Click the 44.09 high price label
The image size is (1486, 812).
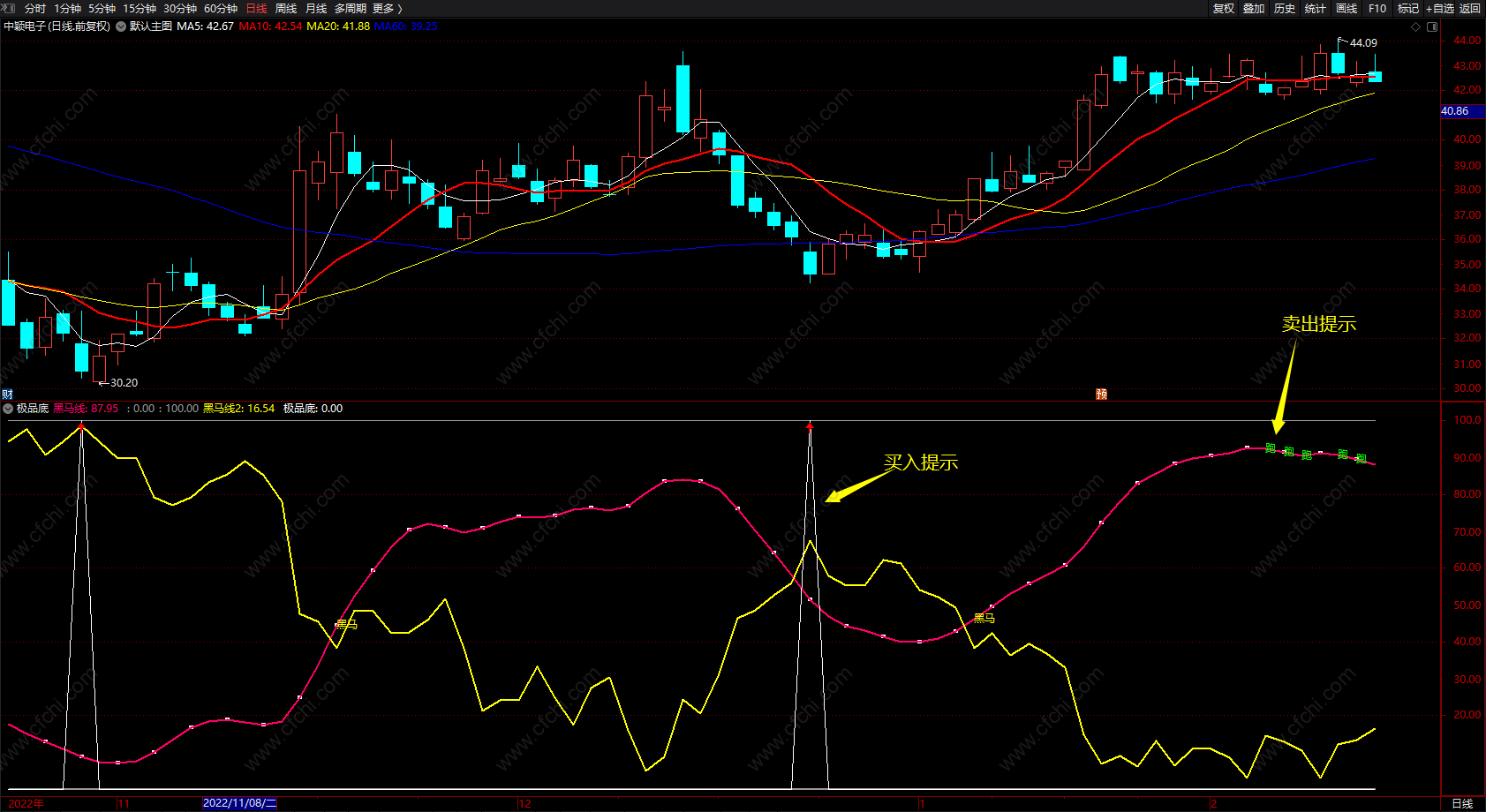(1363, 42)
